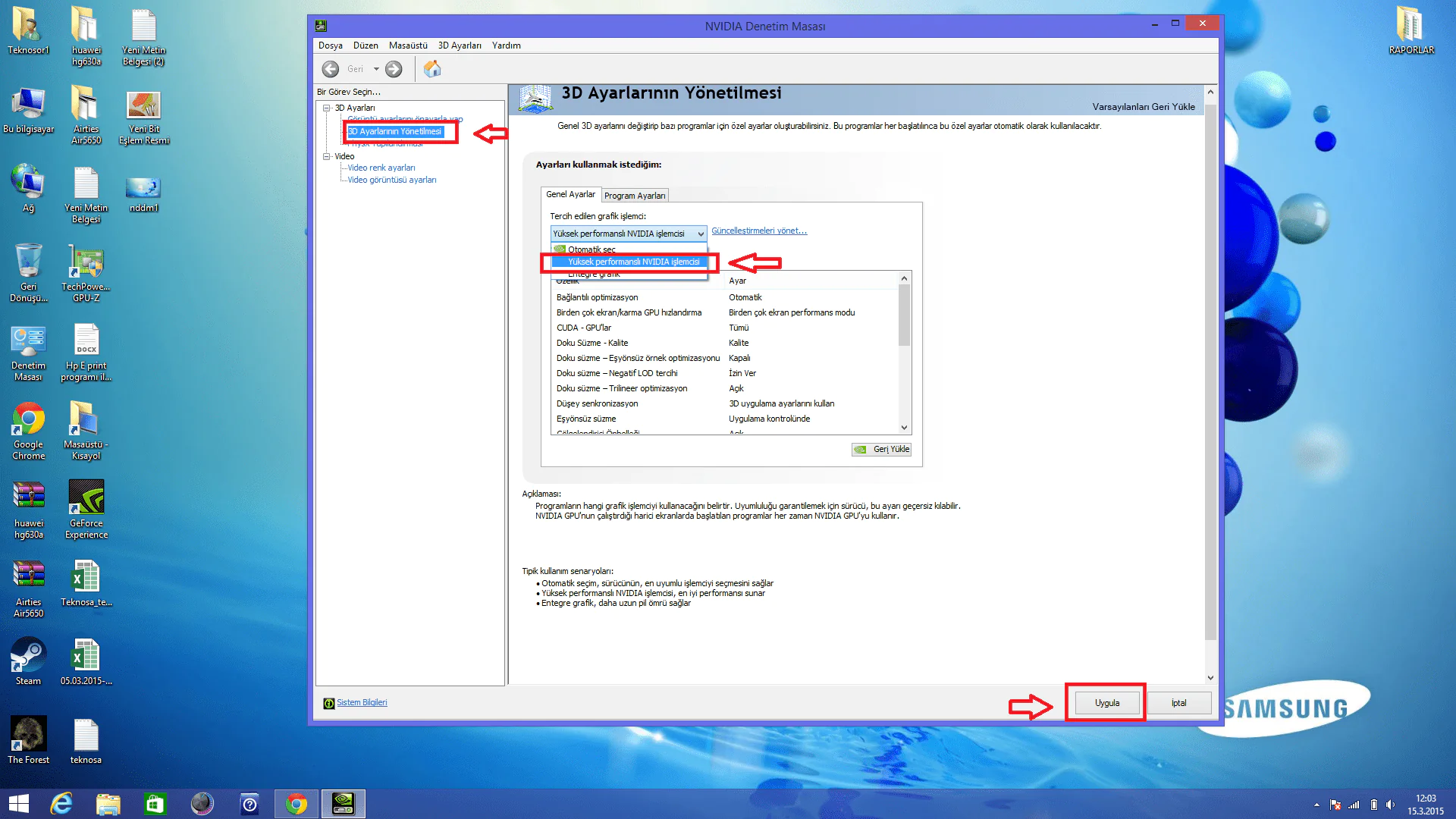Screen dimensions: 1456x819
Task: Click NVIDIA Control Panel taskbar icon
Action: 344,804
